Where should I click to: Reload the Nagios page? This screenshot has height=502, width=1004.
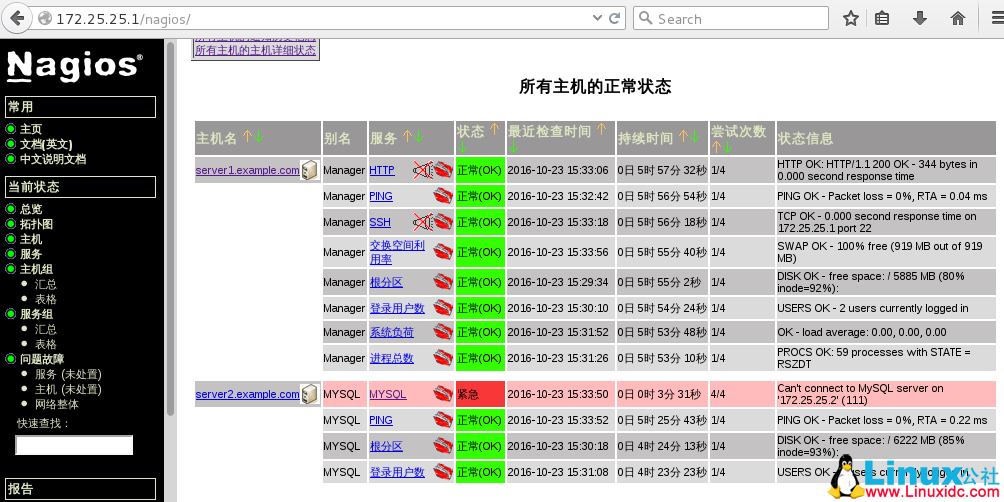(617, 18)
